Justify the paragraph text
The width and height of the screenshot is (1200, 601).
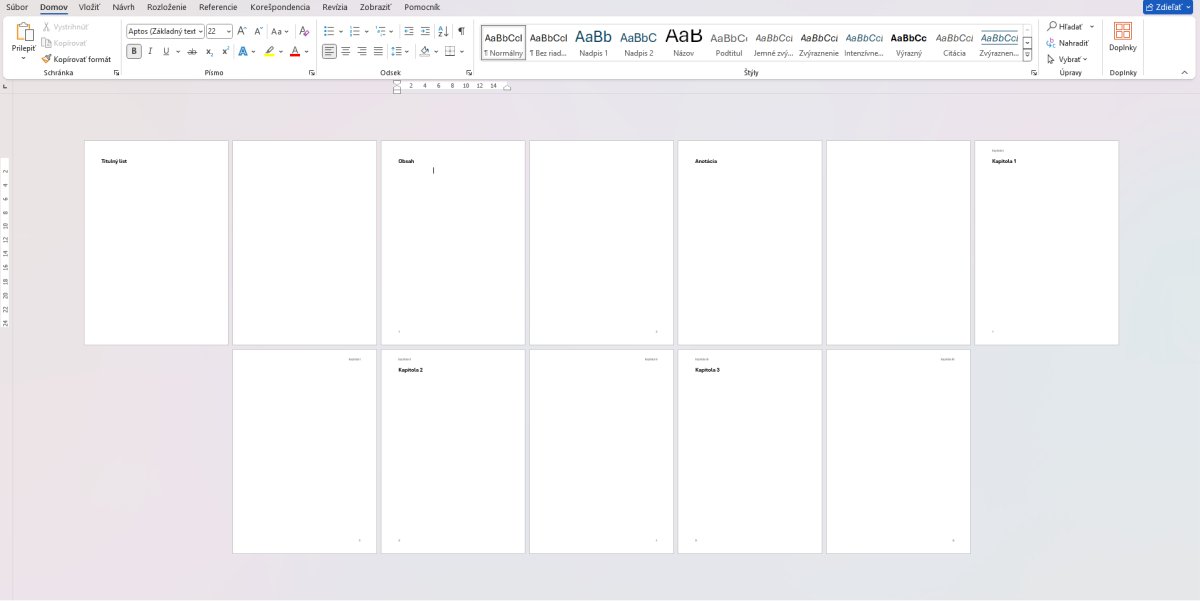[378, 51]
